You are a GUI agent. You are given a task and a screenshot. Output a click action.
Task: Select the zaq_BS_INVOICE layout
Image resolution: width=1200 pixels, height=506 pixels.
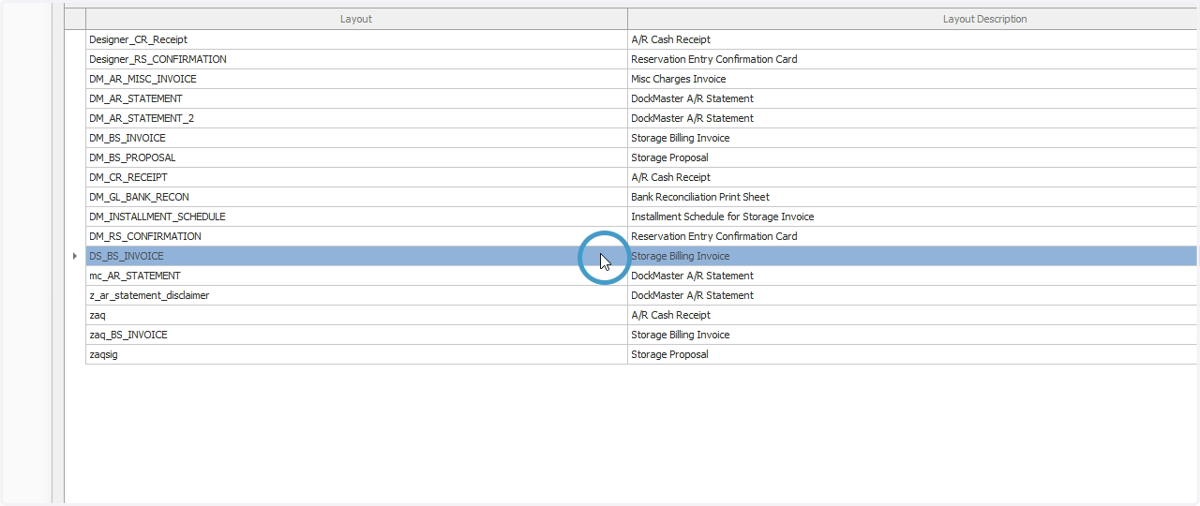128,335
